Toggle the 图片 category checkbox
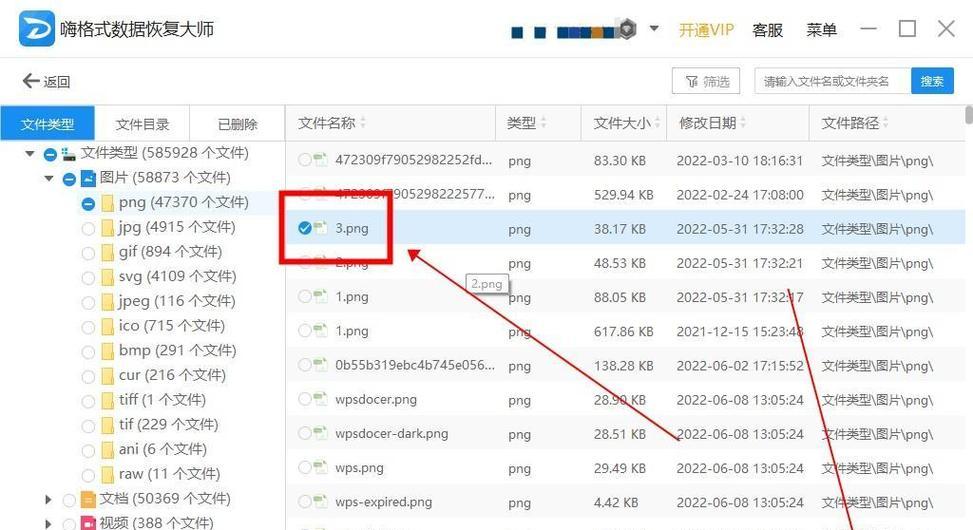Viewport: 973px width, 530px height. pyautogui.click(x=70, y=179)
